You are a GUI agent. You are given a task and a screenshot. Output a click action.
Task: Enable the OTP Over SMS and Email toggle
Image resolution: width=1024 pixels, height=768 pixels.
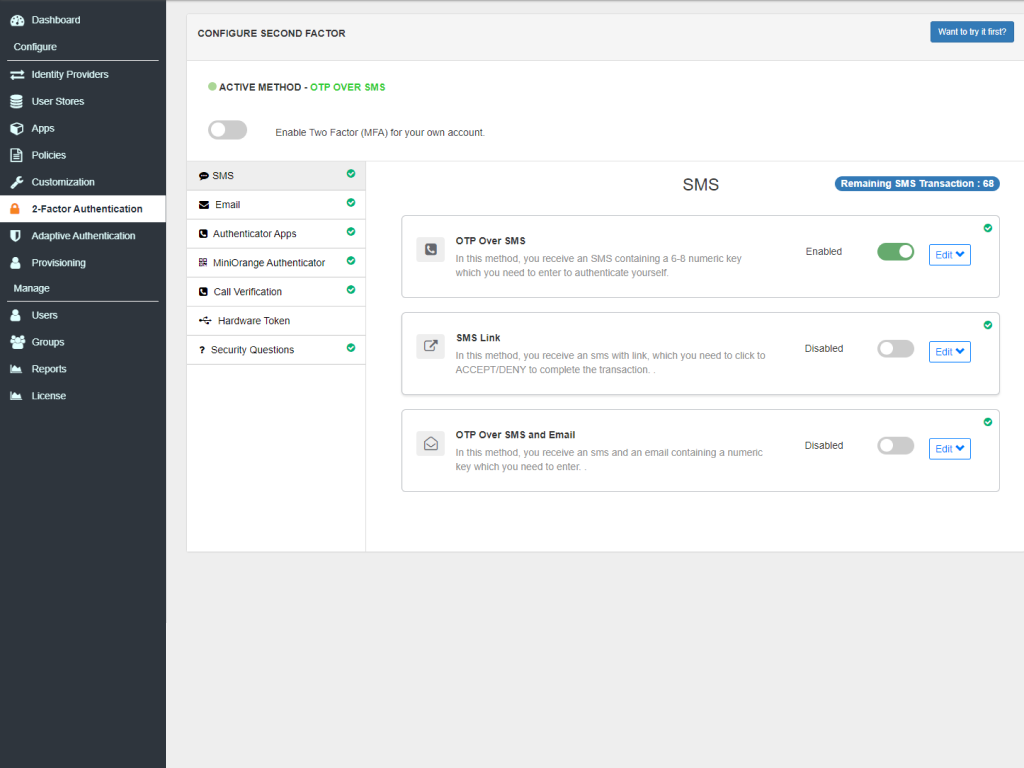pos(895,446)
